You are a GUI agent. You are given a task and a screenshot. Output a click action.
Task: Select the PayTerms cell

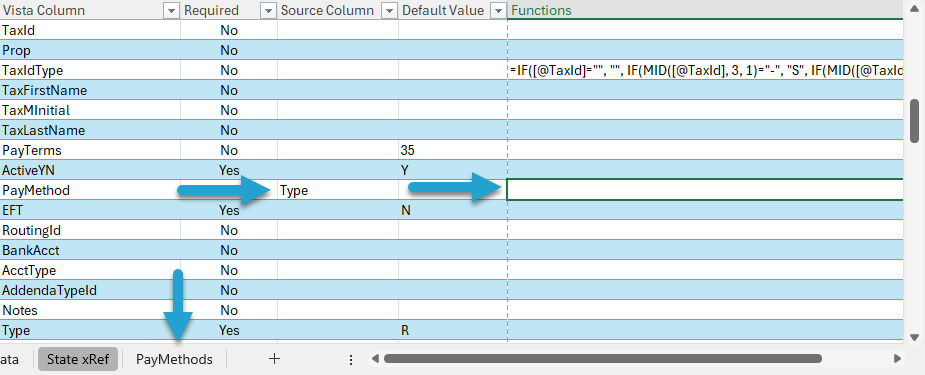[90, 150]
